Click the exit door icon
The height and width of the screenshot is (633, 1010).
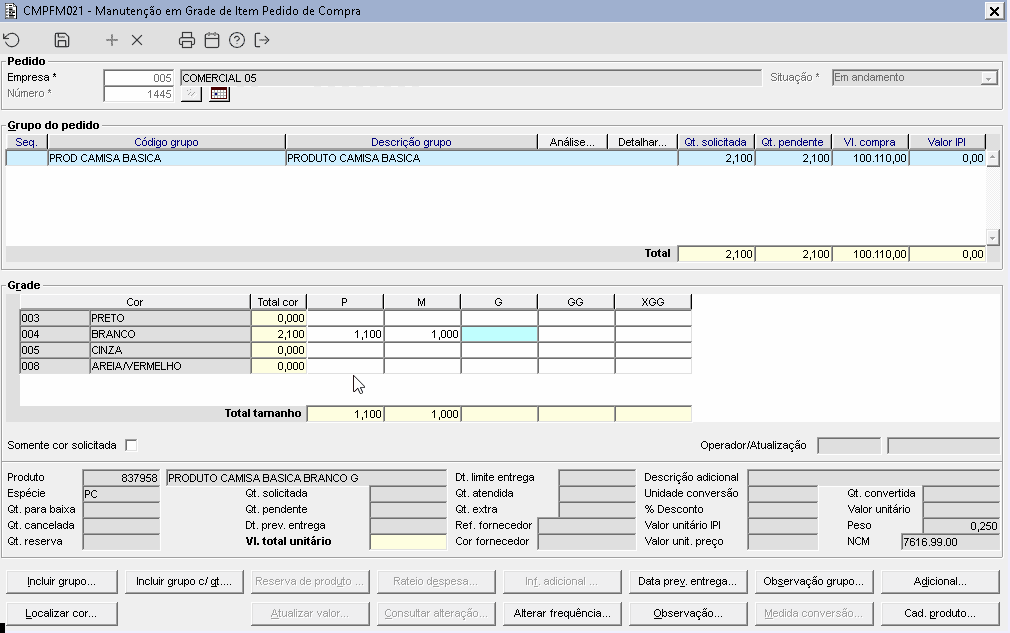click(262, 40)
